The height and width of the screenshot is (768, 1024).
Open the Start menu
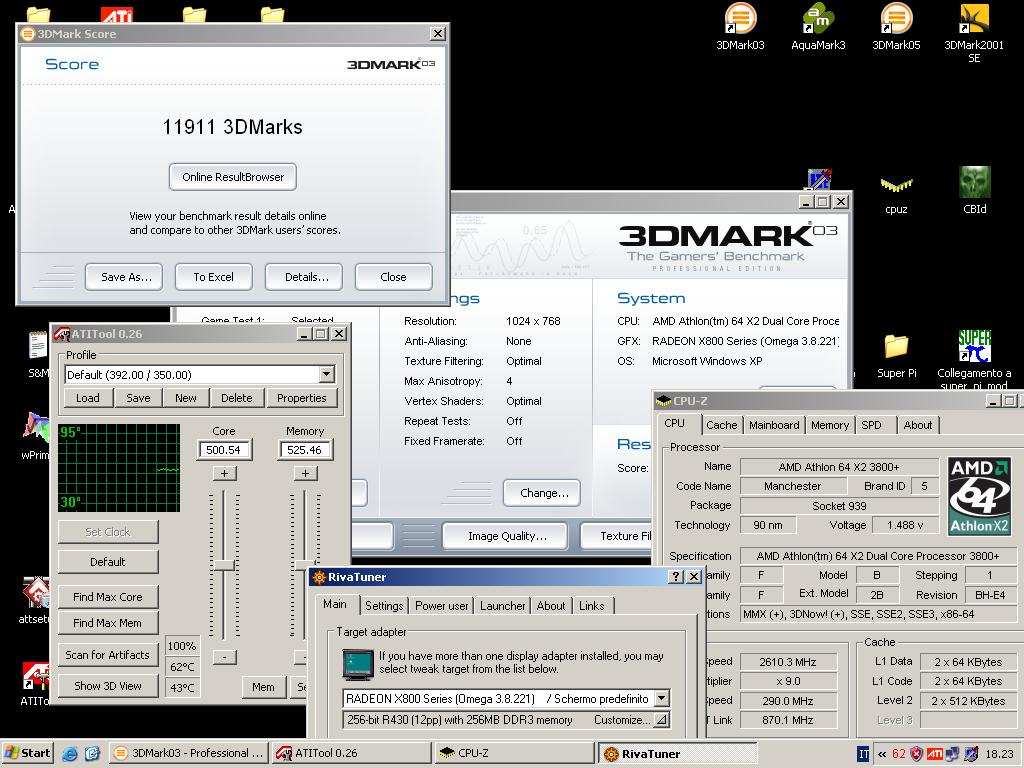27,753
